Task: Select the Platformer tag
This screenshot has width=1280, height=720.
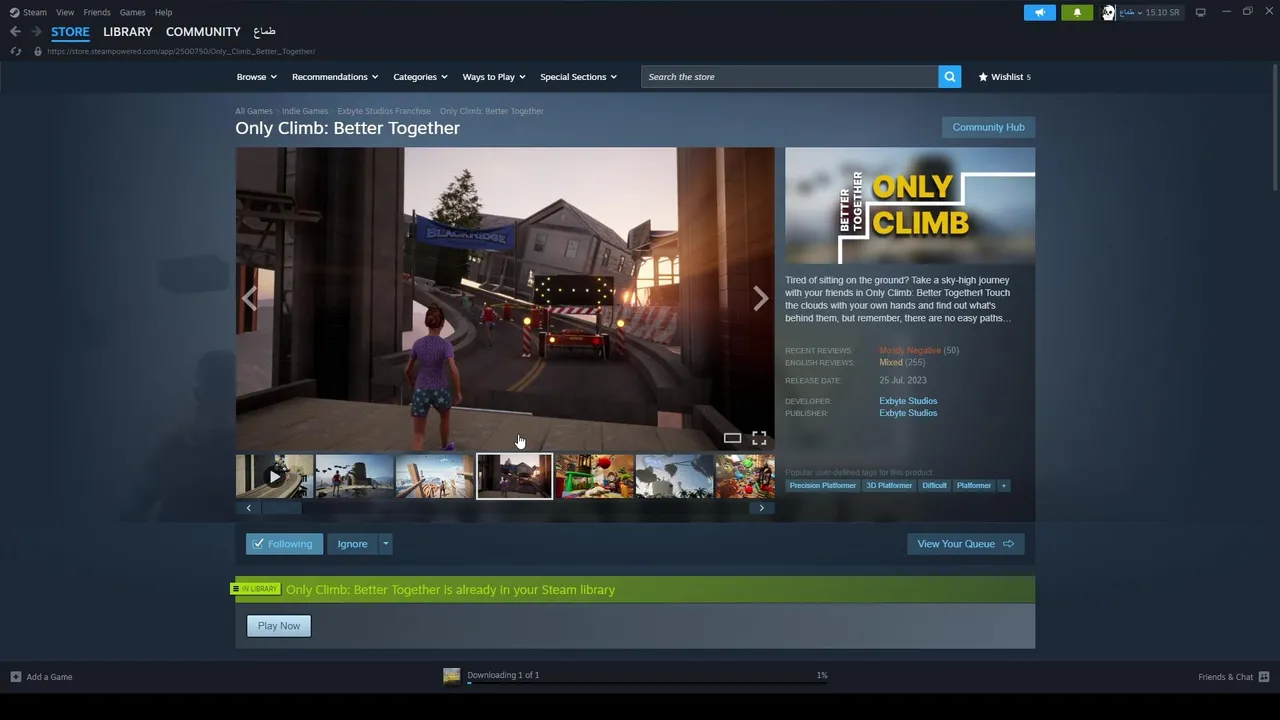Action: click(974, 486)
